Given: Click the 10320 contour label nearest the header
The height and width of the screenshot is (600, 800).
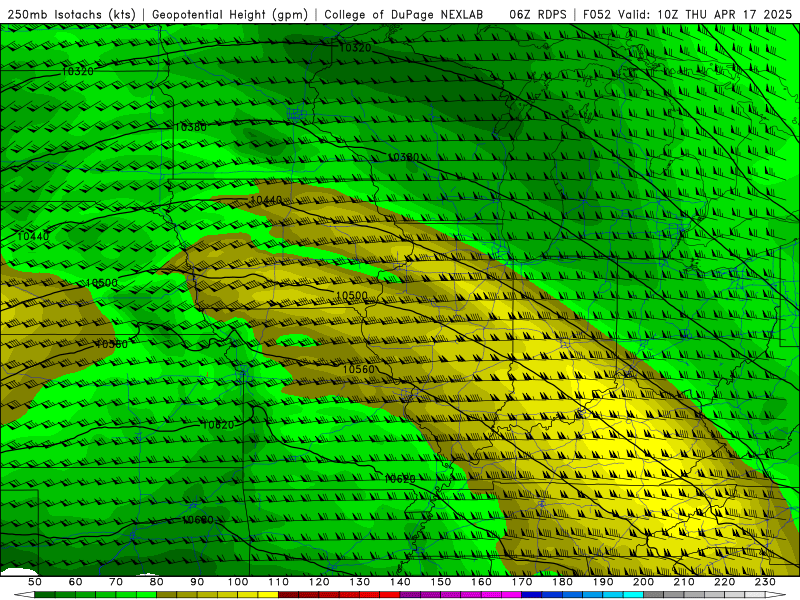Looking at the screenshot, I should pyautogui.click(x=355, y=48).
